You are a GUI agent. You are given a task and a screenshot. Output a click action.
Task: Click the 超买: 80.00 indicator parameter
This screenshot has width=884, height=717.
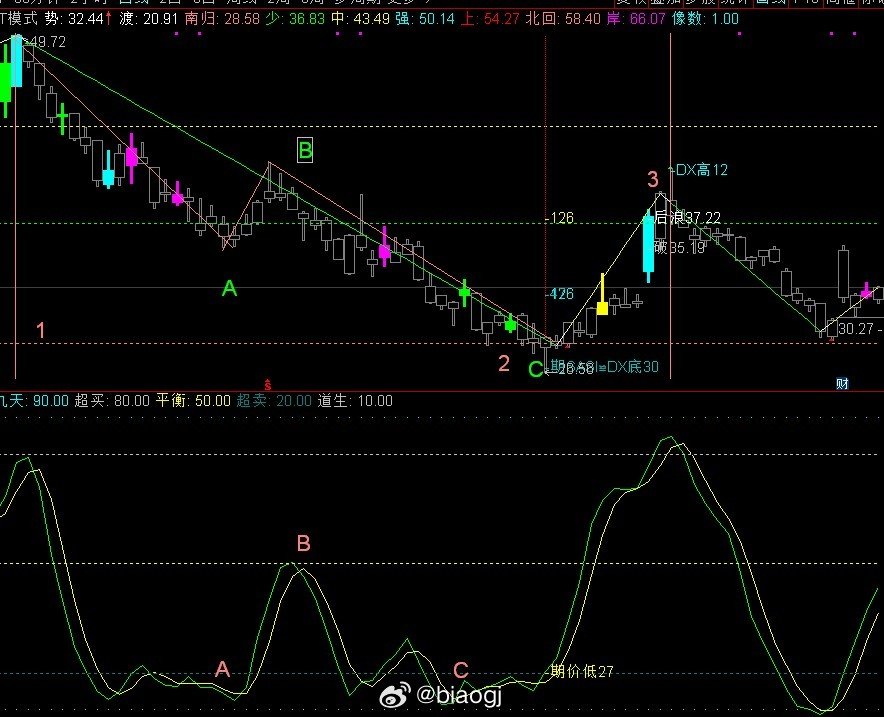pyautogui.click(x=112, y=401)
